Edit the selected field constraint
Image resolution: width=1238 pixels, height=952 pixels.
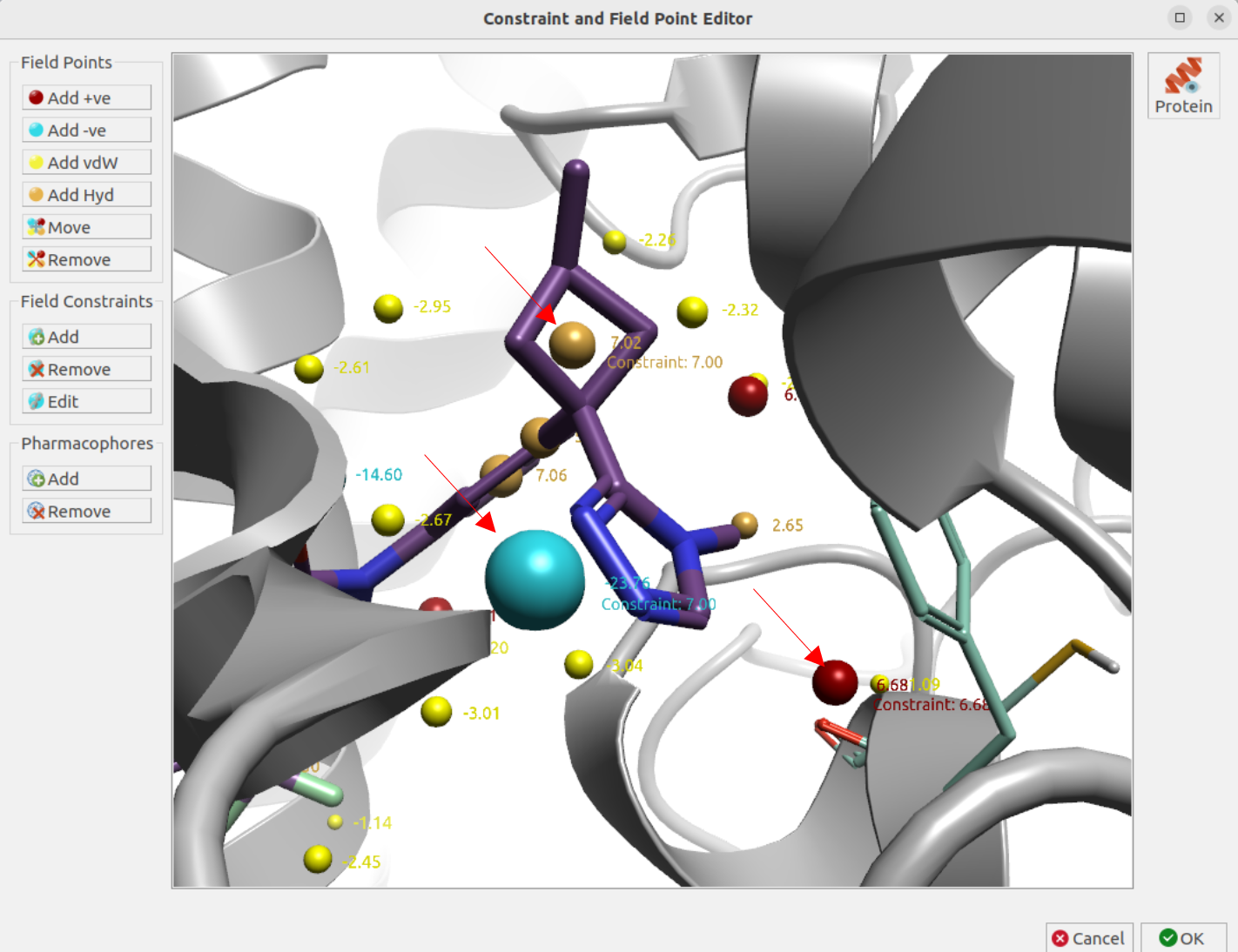(x=86, y=401)
